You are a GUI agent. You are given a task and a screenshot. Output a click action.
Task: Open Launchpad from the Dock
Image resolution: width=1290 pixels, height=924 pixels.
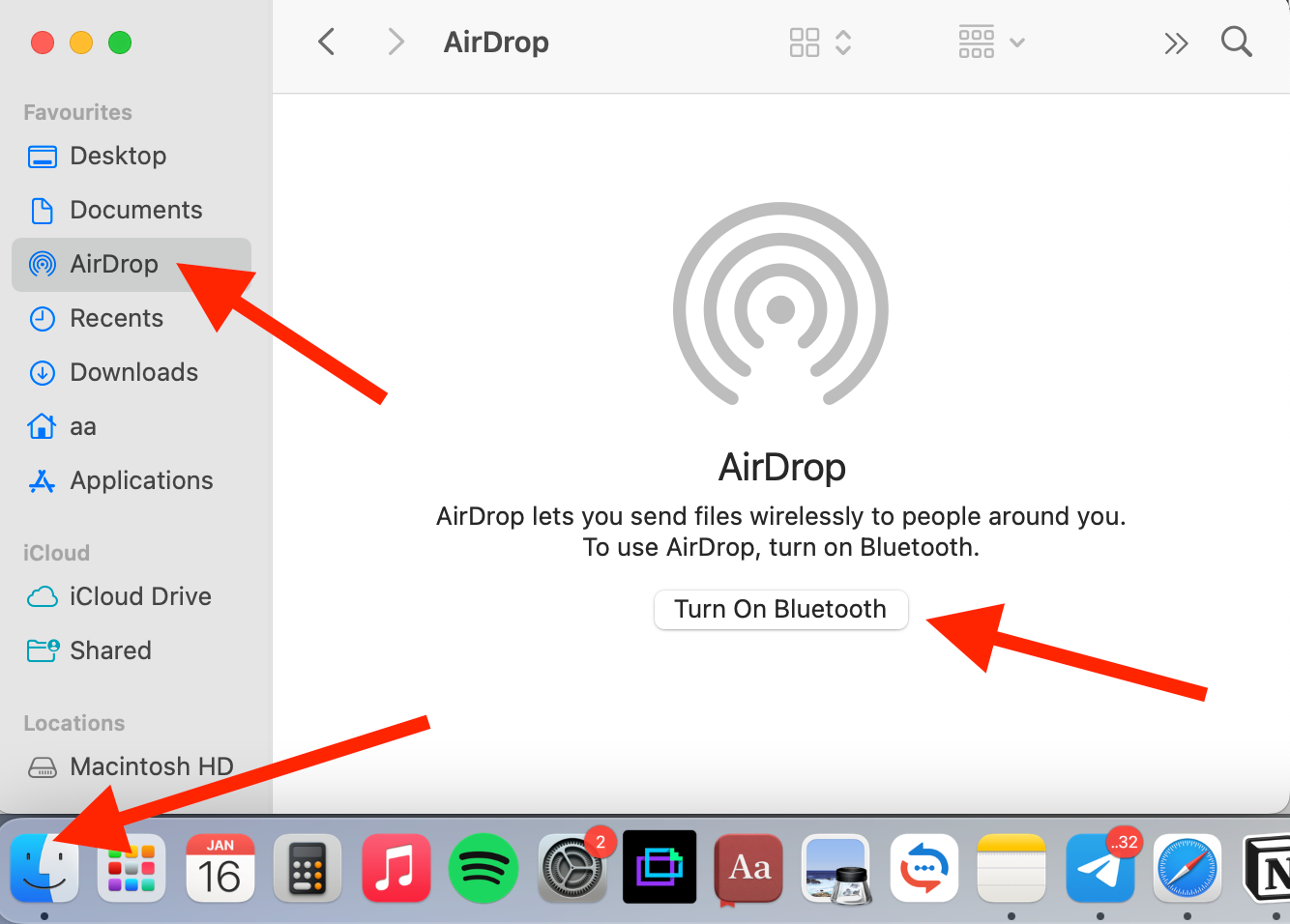click(132, 868)
